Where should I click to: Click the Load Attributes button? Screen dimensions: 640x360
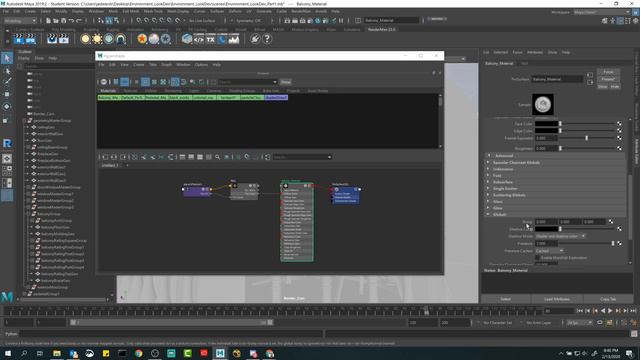(x=557, y=299)
